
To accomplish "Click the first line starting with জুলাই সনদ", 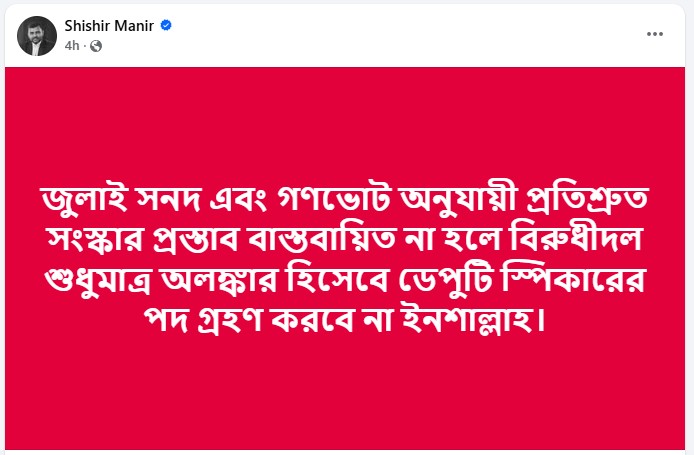I will (x=346, y=198).
